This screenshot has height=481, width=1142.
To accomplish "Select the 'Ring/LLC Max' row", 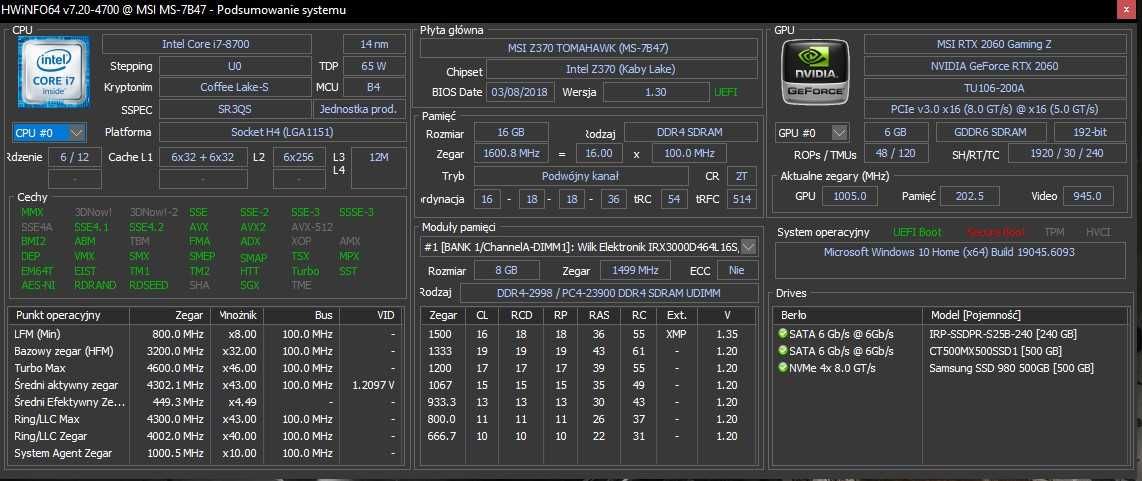I will [x=205, y=419].
